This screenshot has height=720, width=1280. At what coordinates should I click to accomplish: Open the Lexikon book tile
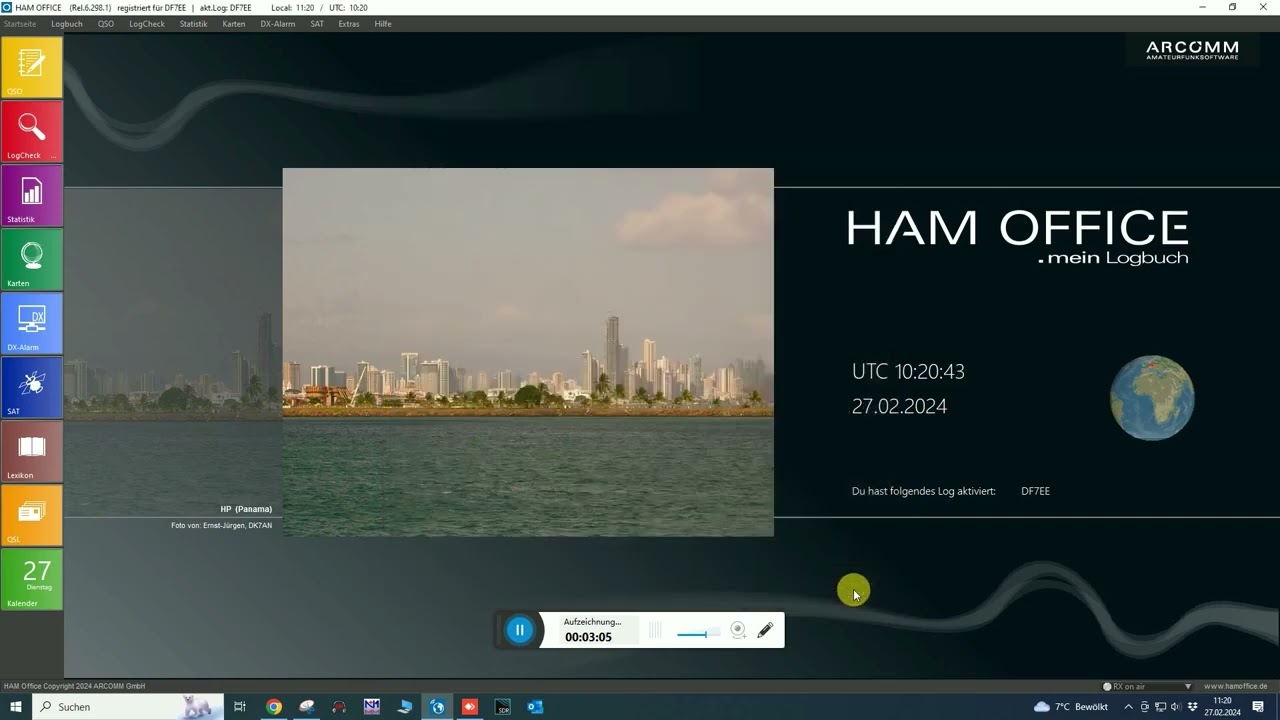click(32, 452)
